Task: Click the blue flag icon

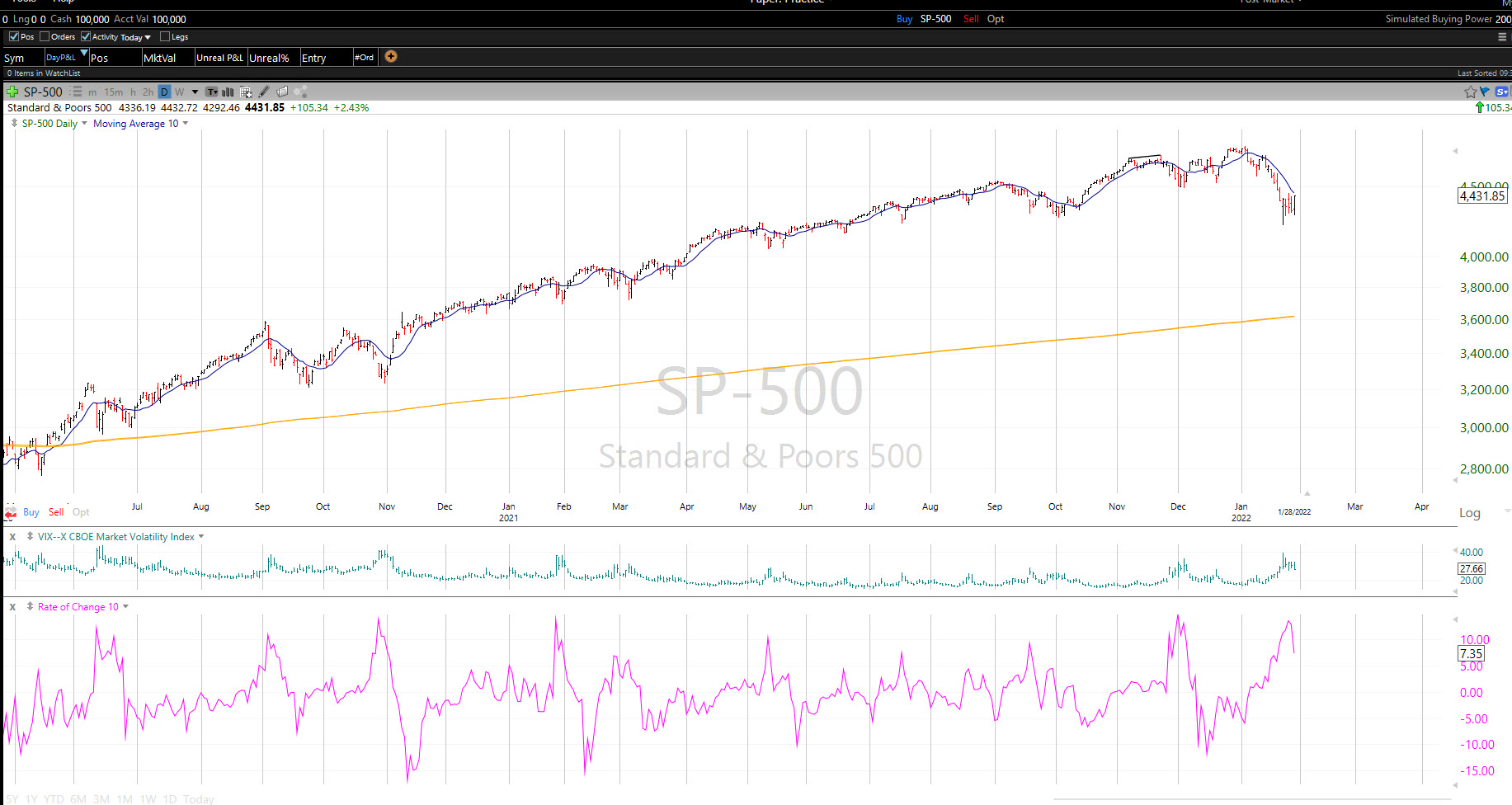Action: (1485, 92)
